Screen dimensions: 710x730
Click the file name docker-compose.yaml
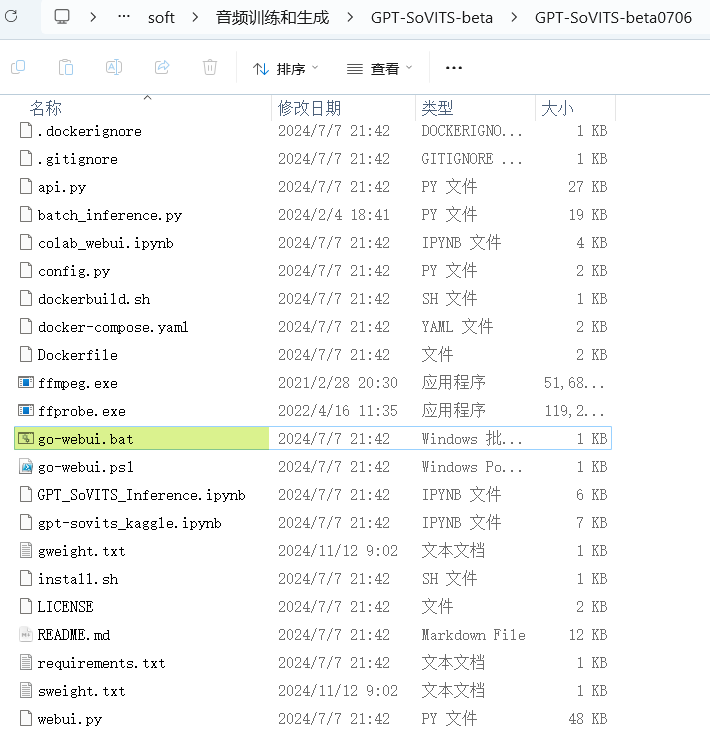pyautogui.click(x=113, y=327)
